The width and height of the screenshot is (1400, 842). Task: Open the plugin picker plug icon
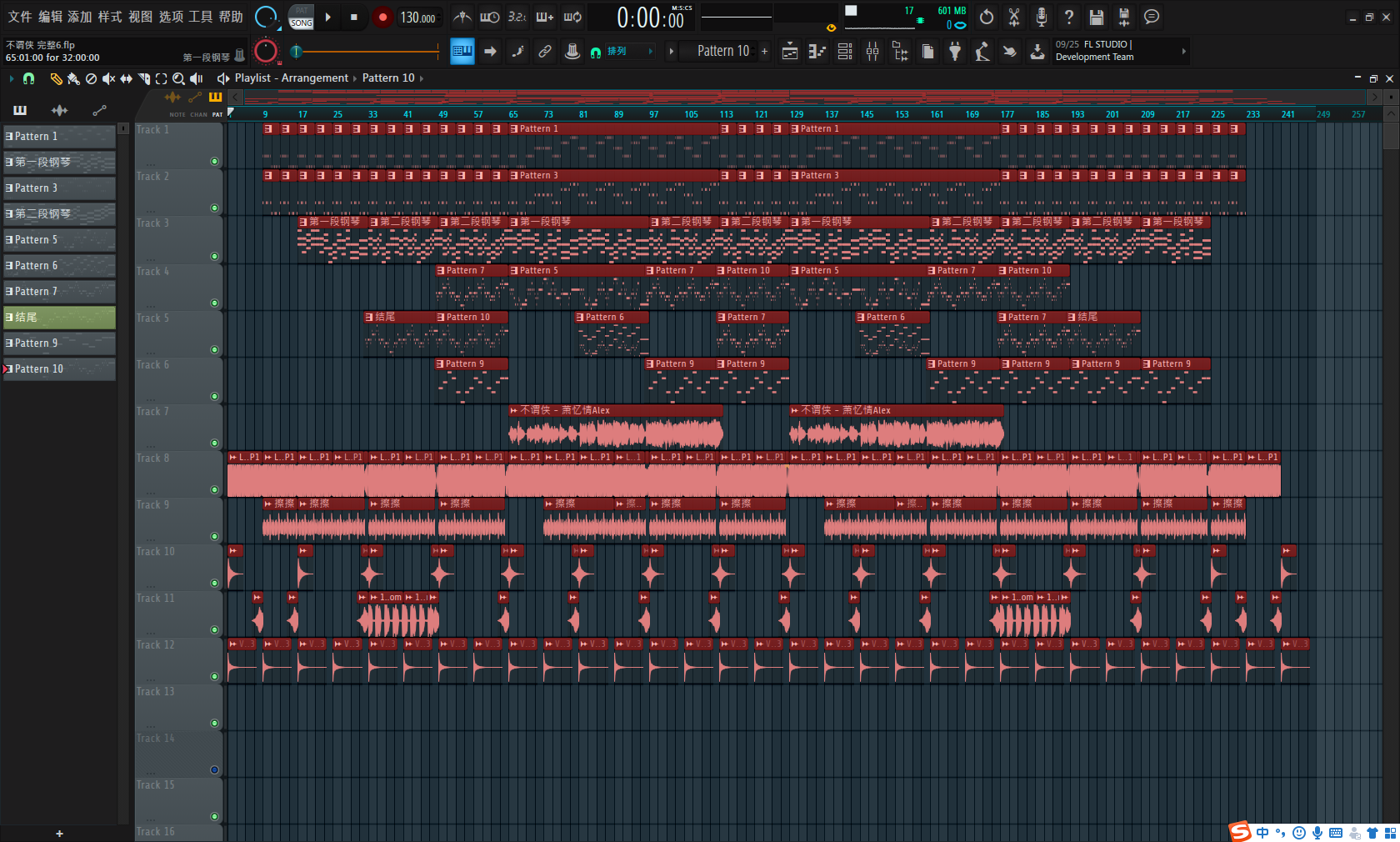(x=955, y=52)
